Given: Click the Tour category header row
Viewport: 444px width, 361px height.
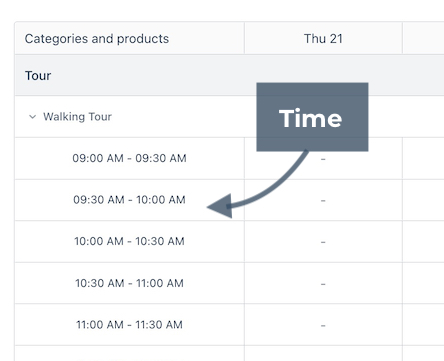Looking at the screenshot, I should pyautogui.click(x=229, y=75).
